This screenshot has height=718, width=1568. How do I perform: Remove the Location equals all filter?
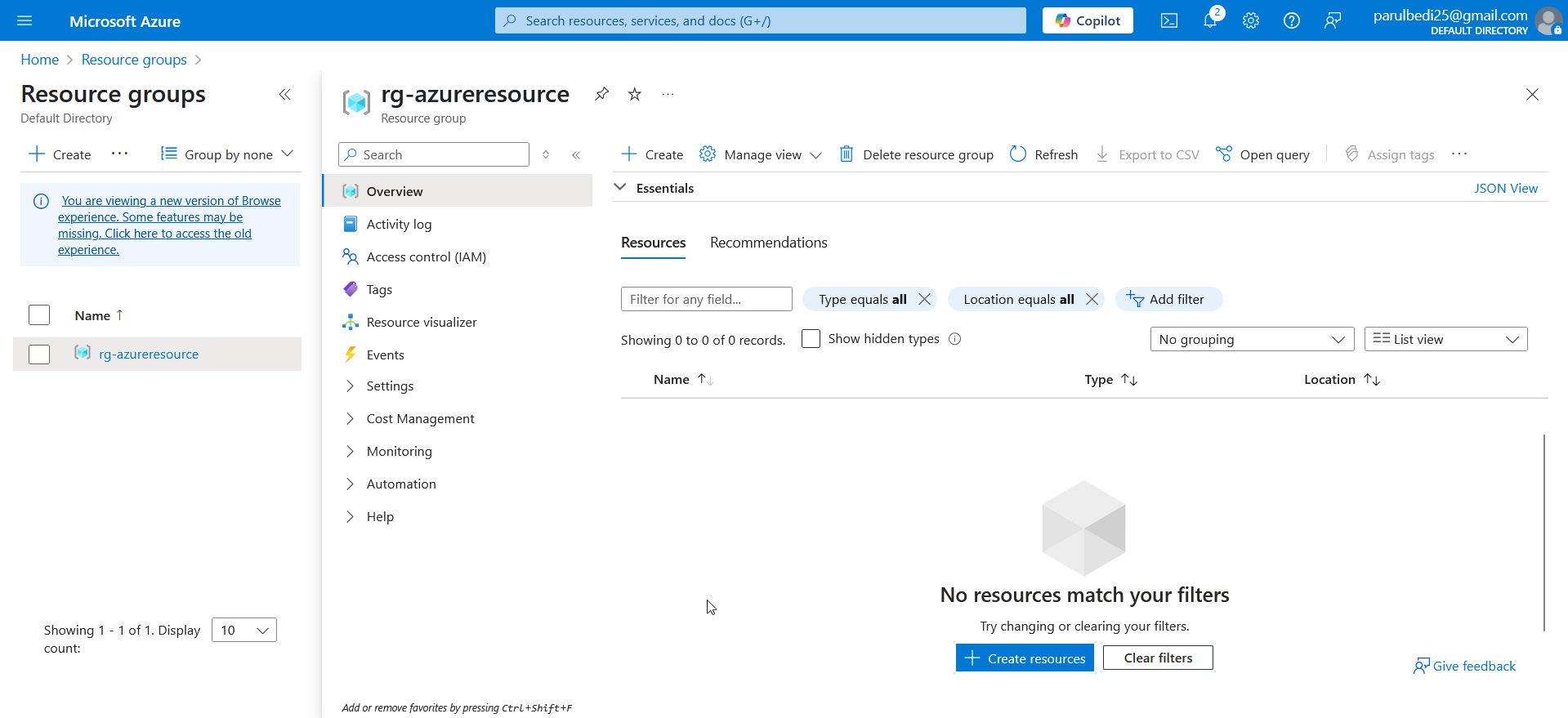tap(1092, 299)
